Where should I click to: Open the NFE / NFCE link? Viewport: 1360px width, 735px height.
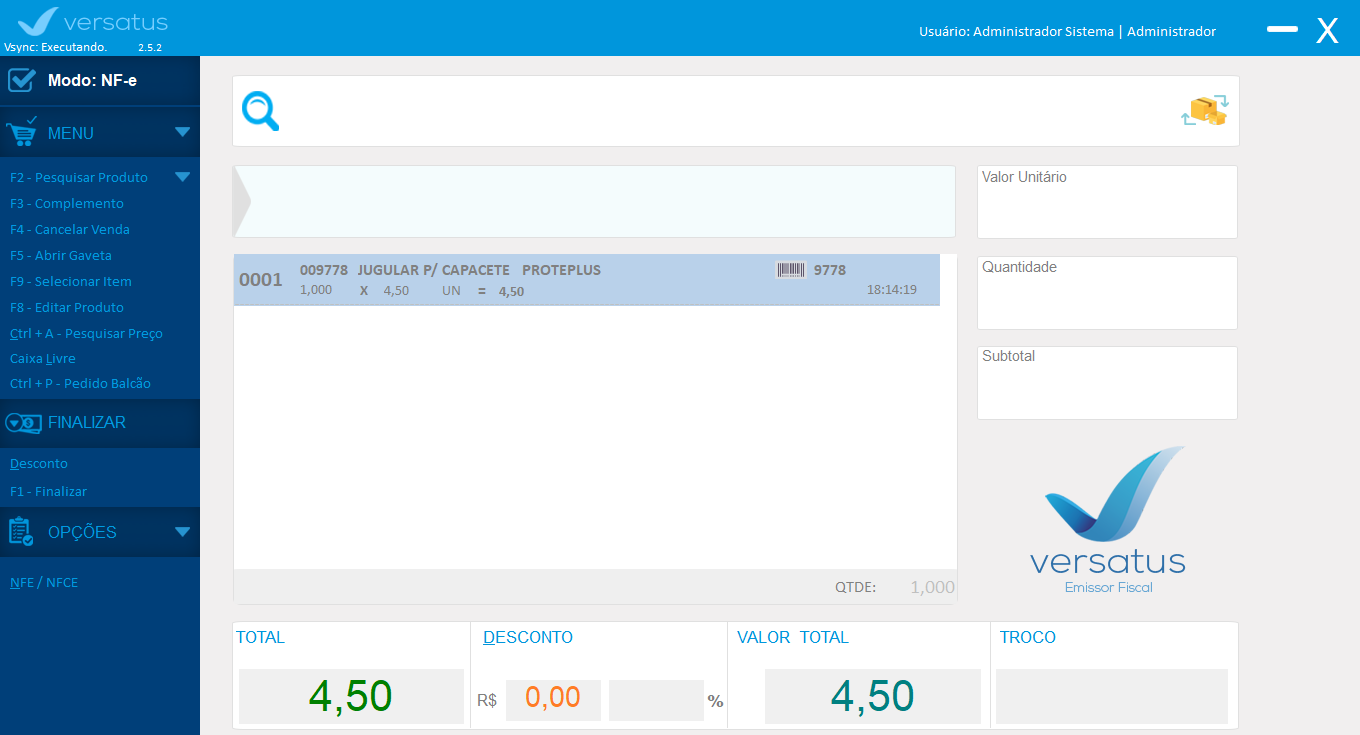tap(44, 582)
